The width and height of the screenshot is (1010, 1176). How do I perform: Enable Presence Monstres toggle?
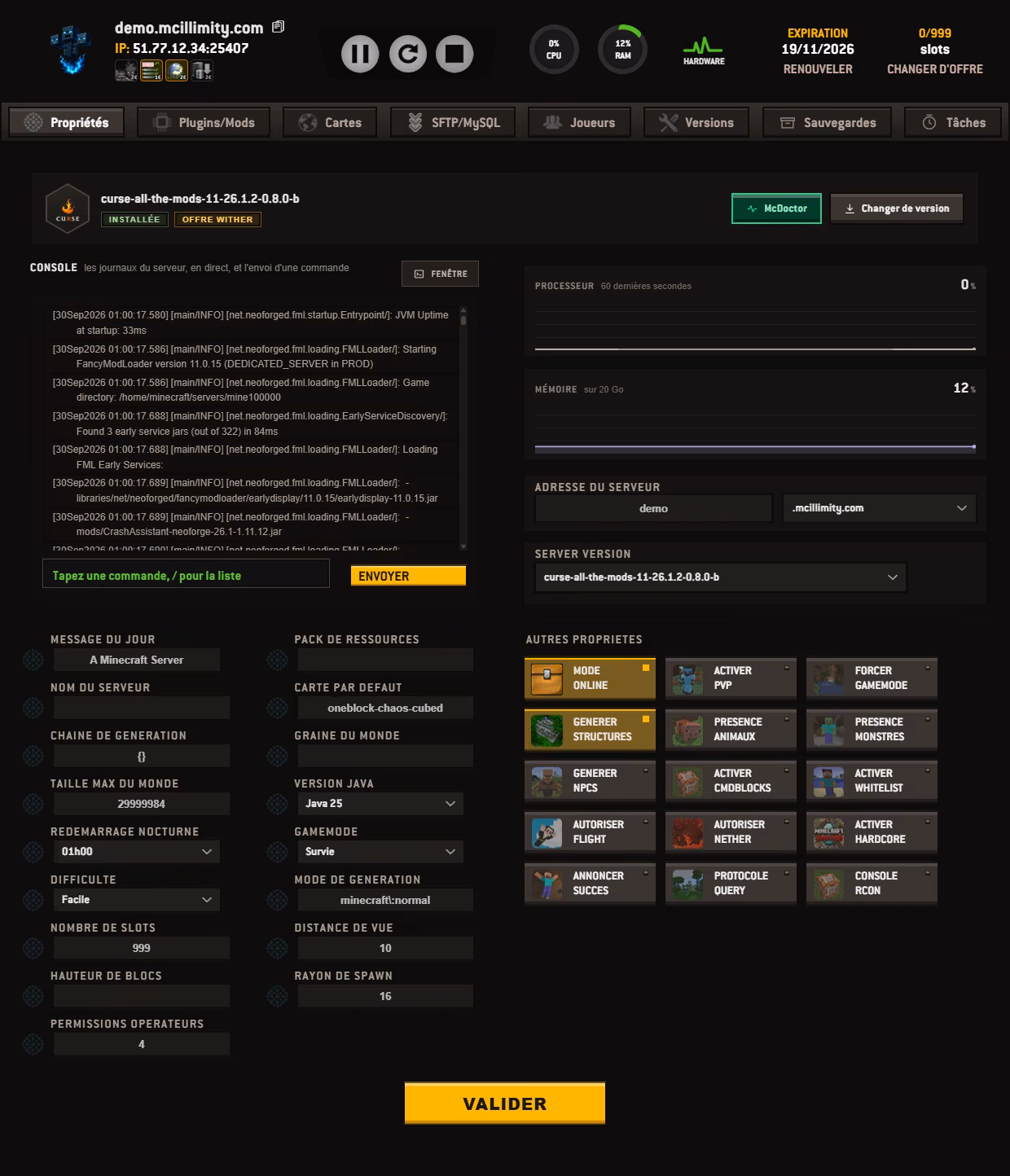pyautogui.click(x=872, y=730)
